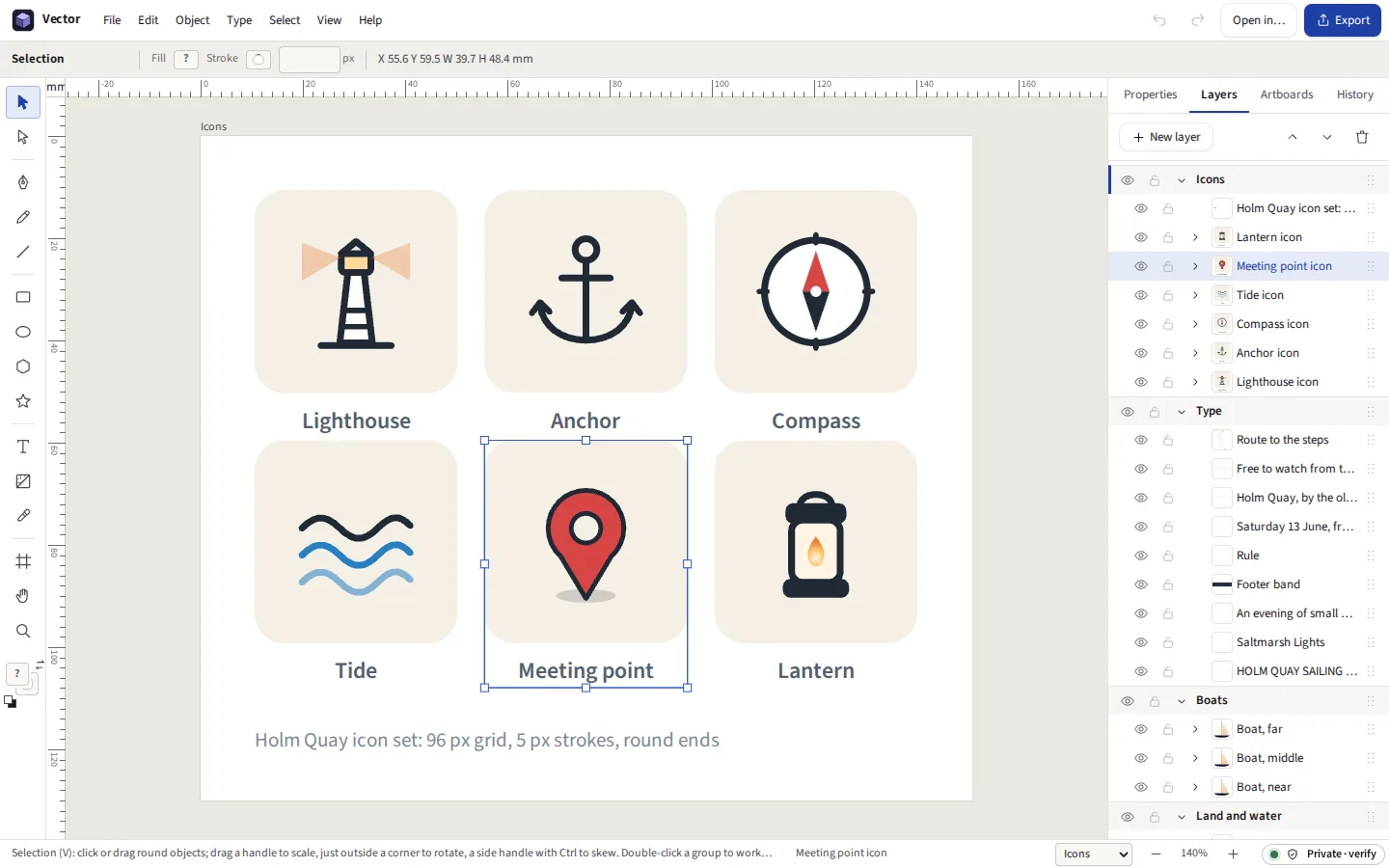Viewport: 1389px width, 868px height.
Task: Click the Undo arrow
Action: (x=1159, y=20)
